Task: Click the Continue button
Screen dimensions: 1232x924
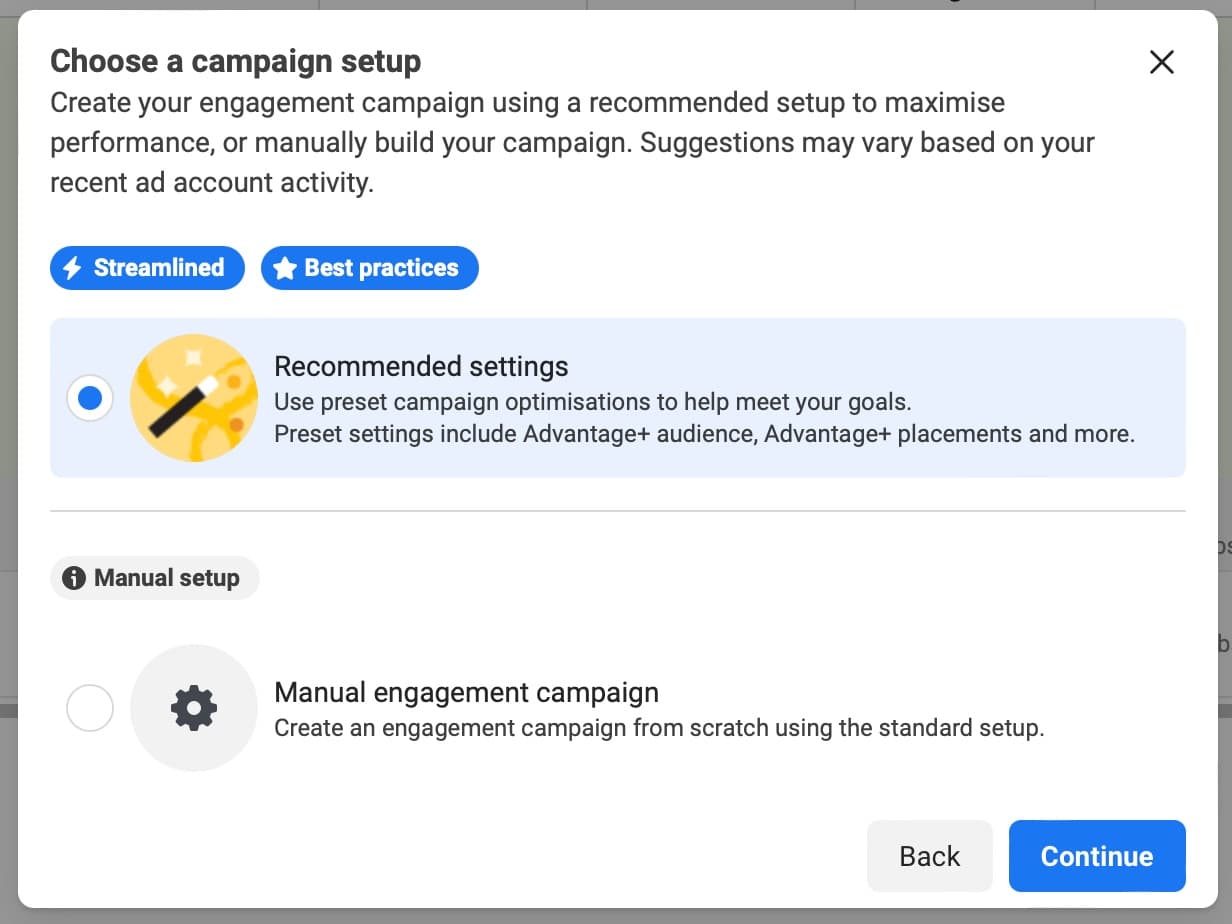Action: click(x=1097, y=856)
